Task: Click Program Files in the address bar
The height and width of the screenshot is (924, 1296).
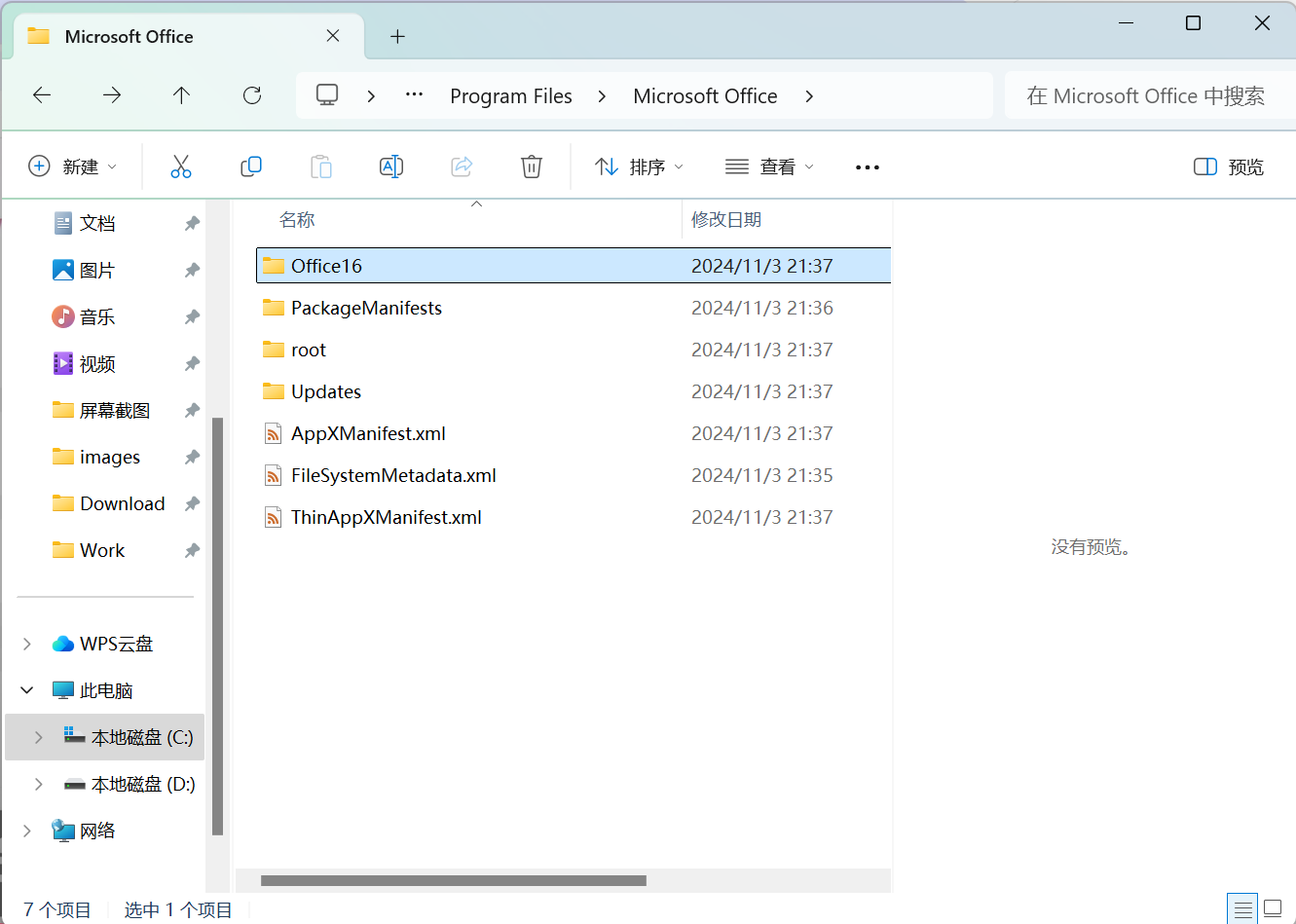Action: tap(511, 95)
